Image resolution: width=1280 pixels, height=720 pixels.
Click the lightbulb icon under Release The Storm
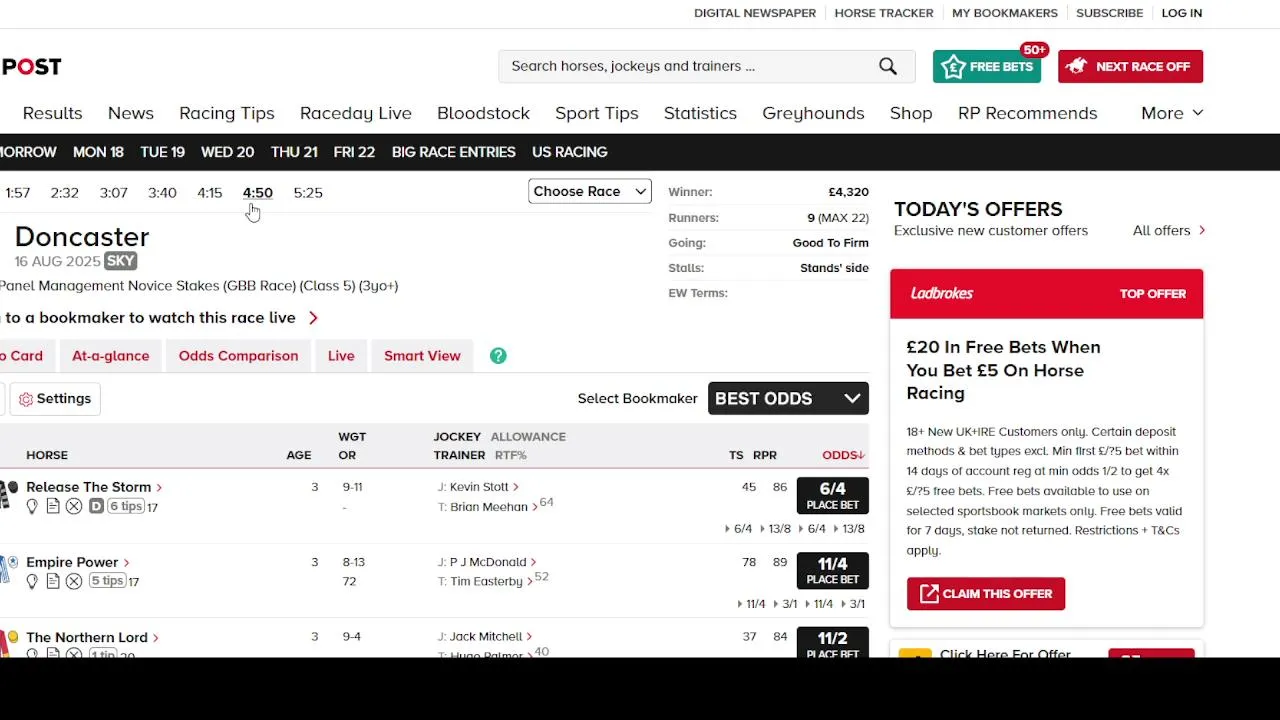32,507
